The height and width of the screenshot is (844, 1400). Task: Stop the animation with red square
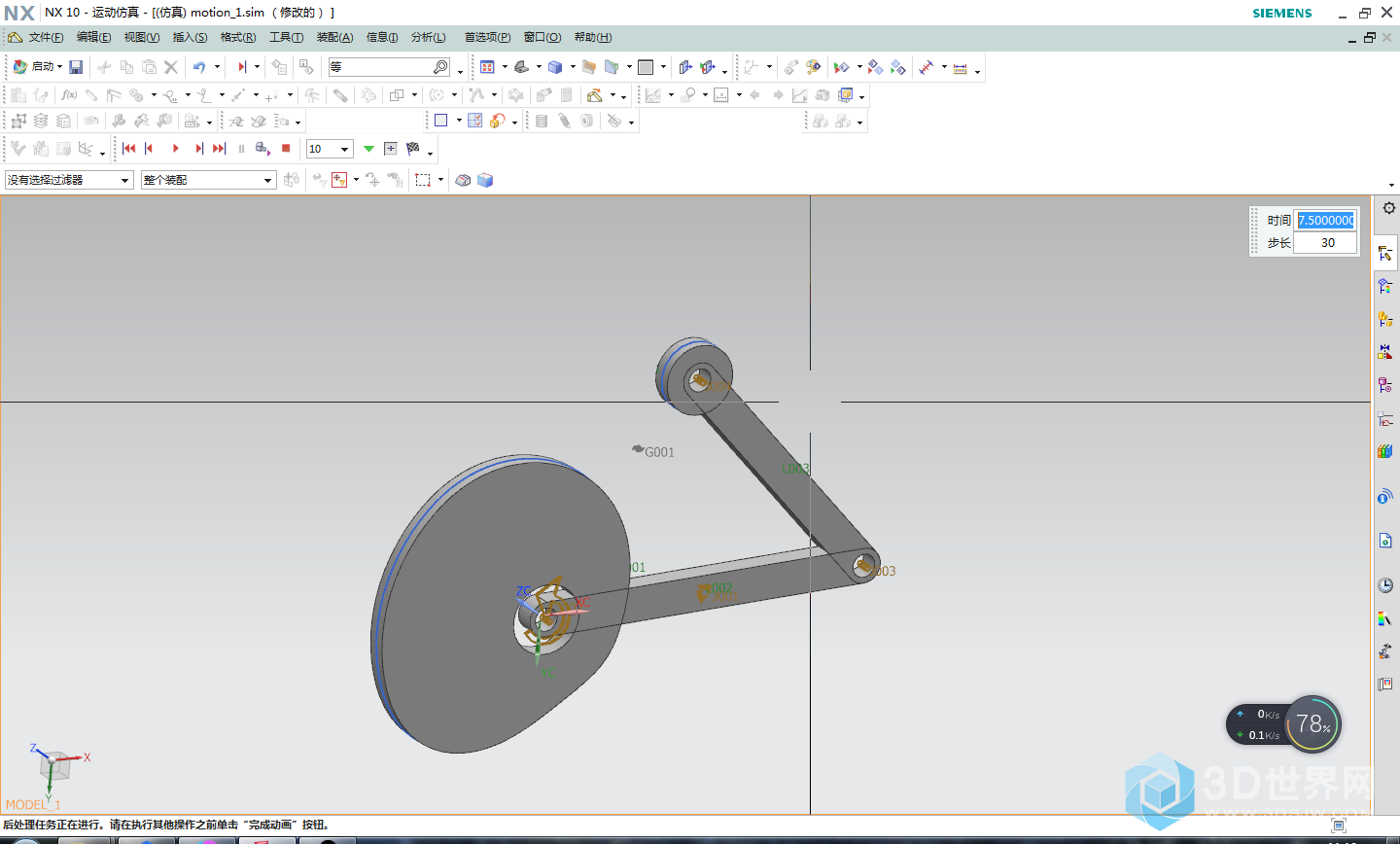coord(286,149)
